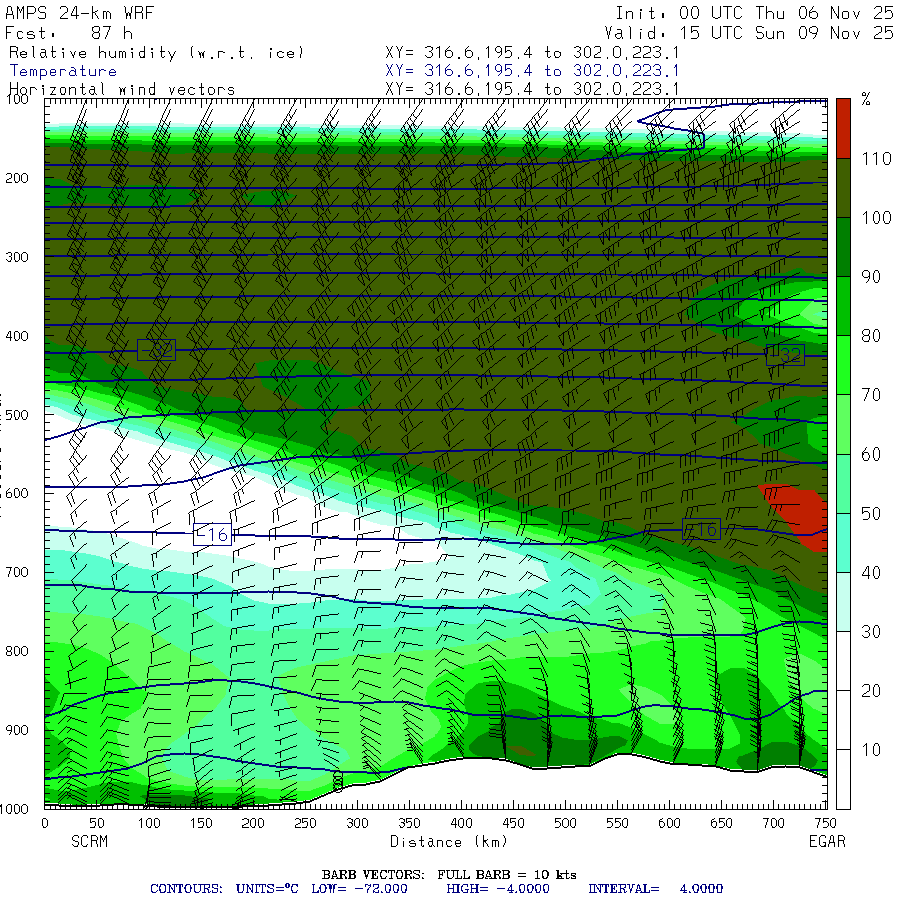900x900 pixels.
Task: Click the left -16 temperature contour label
Action: point(212,534)
